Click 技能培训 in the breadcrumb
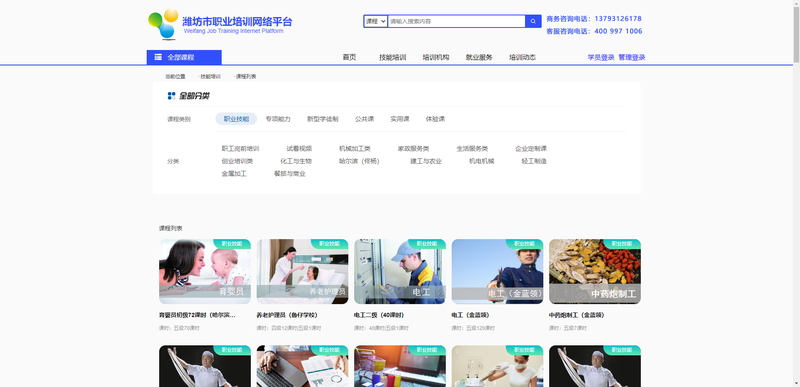Image resolution: width=800 pixels, height=387 pixels. pos(210,76)
